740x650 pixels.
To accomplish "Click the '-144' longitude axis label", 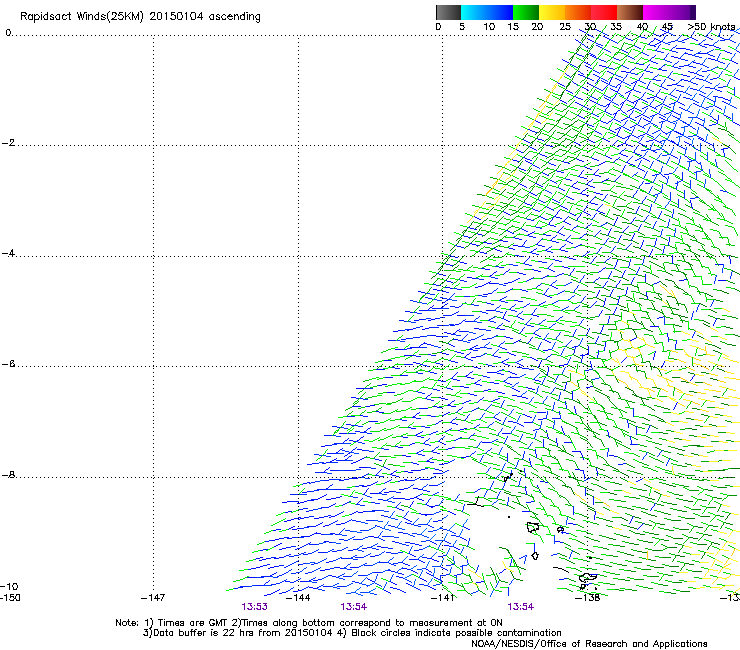I will click(x=298, y=598).
